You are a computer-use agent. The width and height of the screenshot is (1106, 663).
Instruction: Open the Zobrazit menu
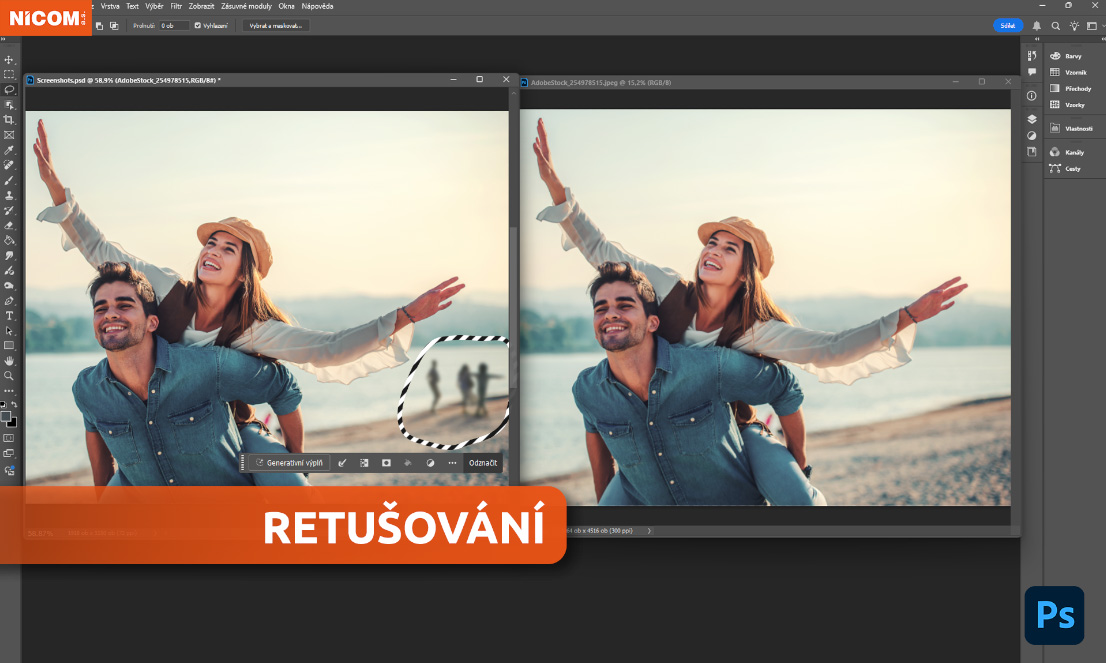[x=202, y=6]
